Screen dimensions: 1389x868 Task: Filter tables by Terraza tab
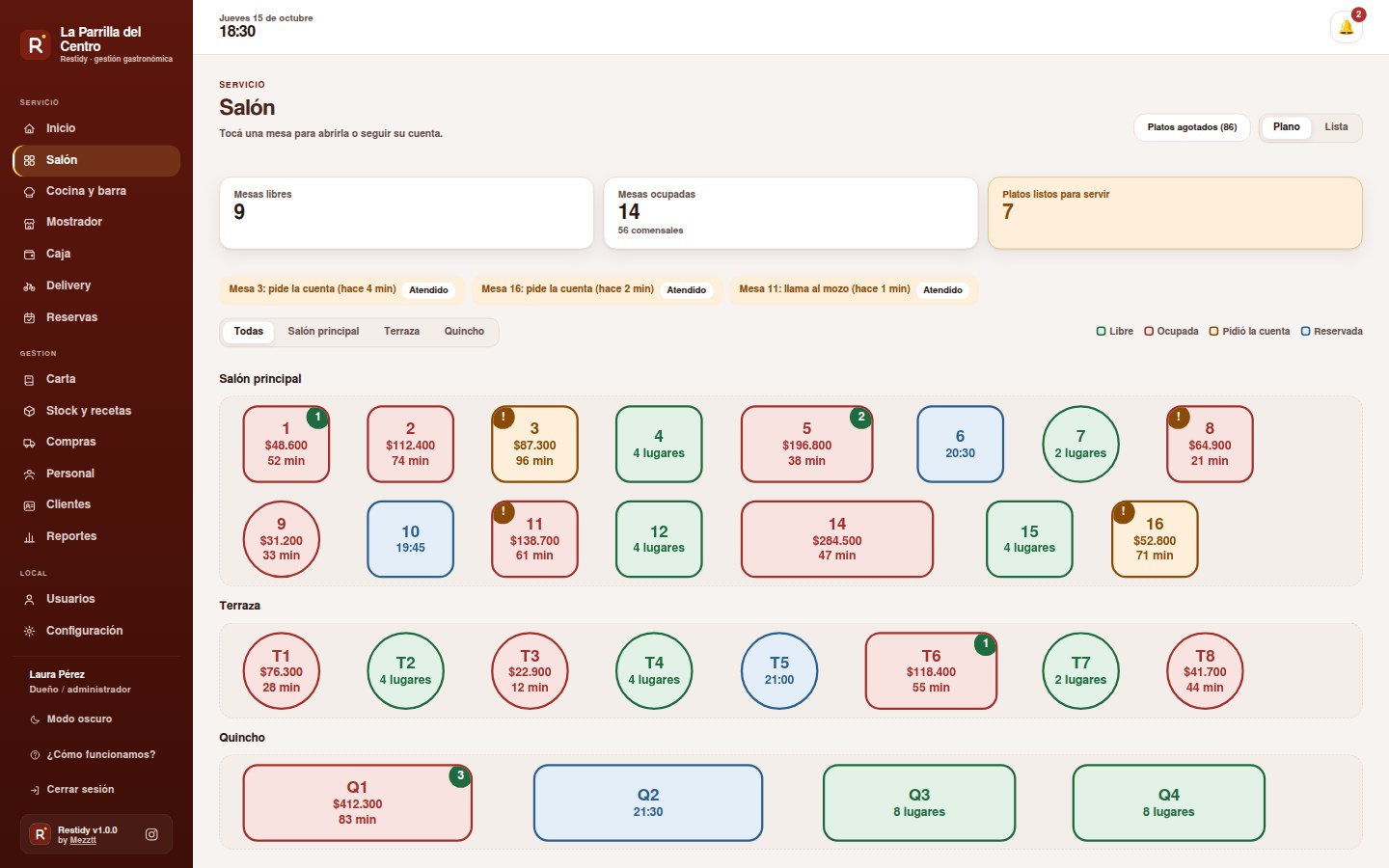(x=401, y=332)
